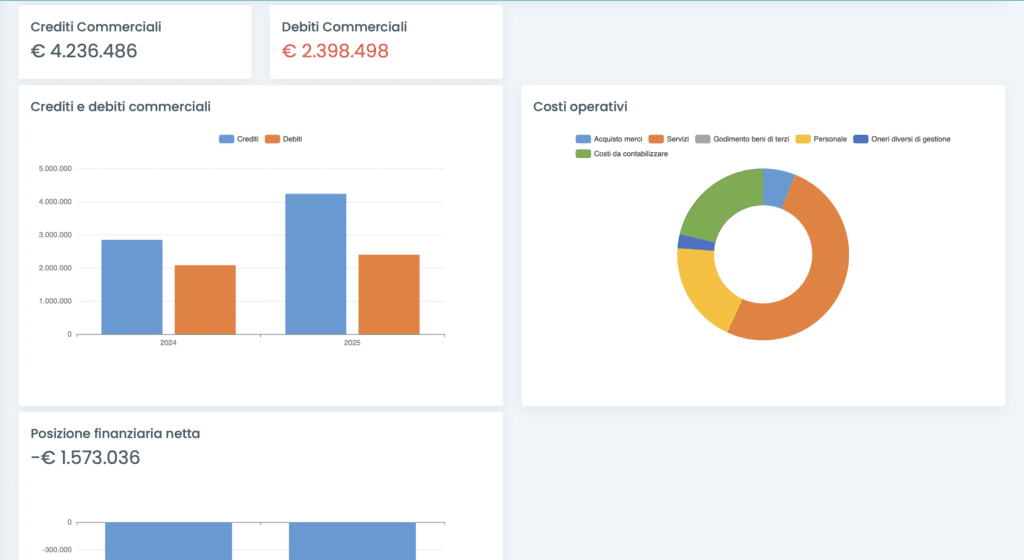
Task: Select the blue Crediti bar for 2025
Action: (x=315, y=264)
